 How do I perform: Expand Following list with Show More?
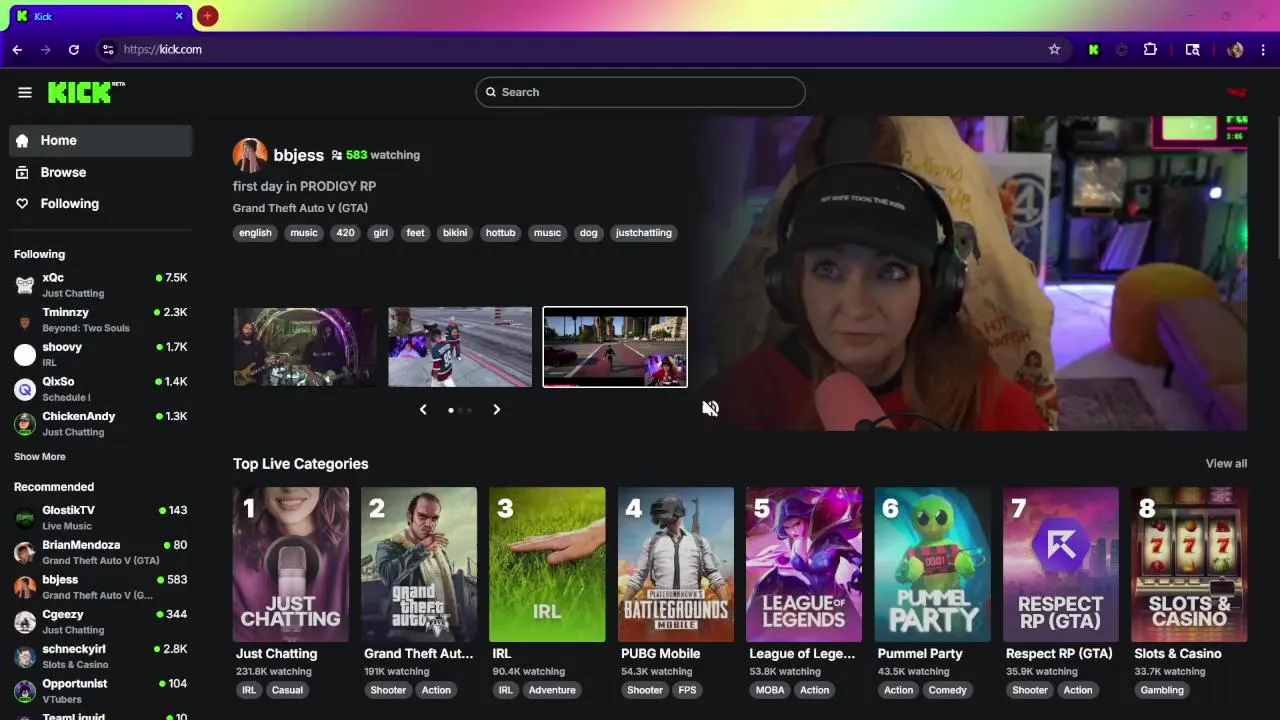tap(40, 457)
